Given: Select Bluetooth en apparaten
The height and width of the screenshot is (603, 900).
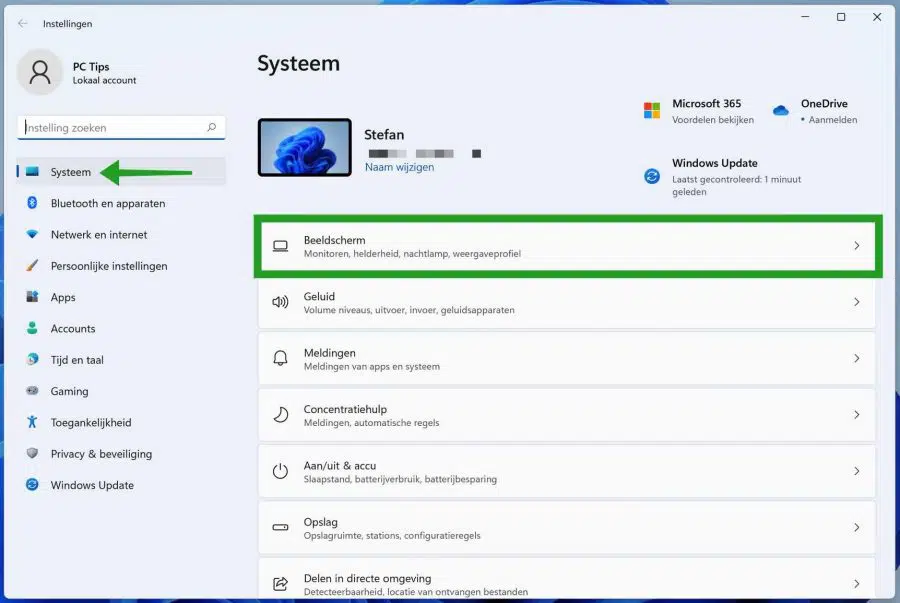Looking at the screenshot, I should (121, 203).
